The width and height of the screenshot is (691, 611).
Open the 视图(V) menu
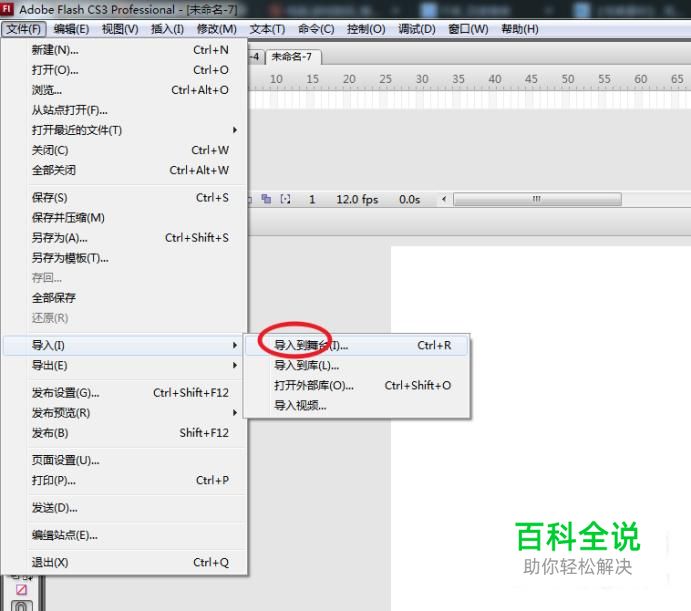(120, 29)
